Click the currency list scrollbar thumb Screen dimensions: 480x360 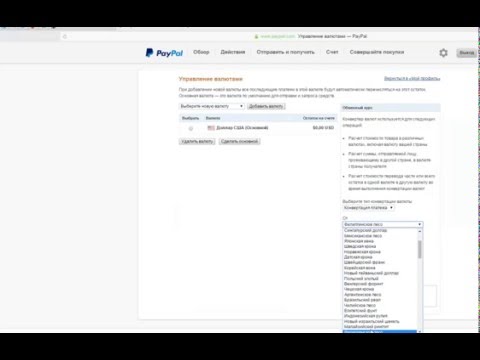tap(420, 249)
